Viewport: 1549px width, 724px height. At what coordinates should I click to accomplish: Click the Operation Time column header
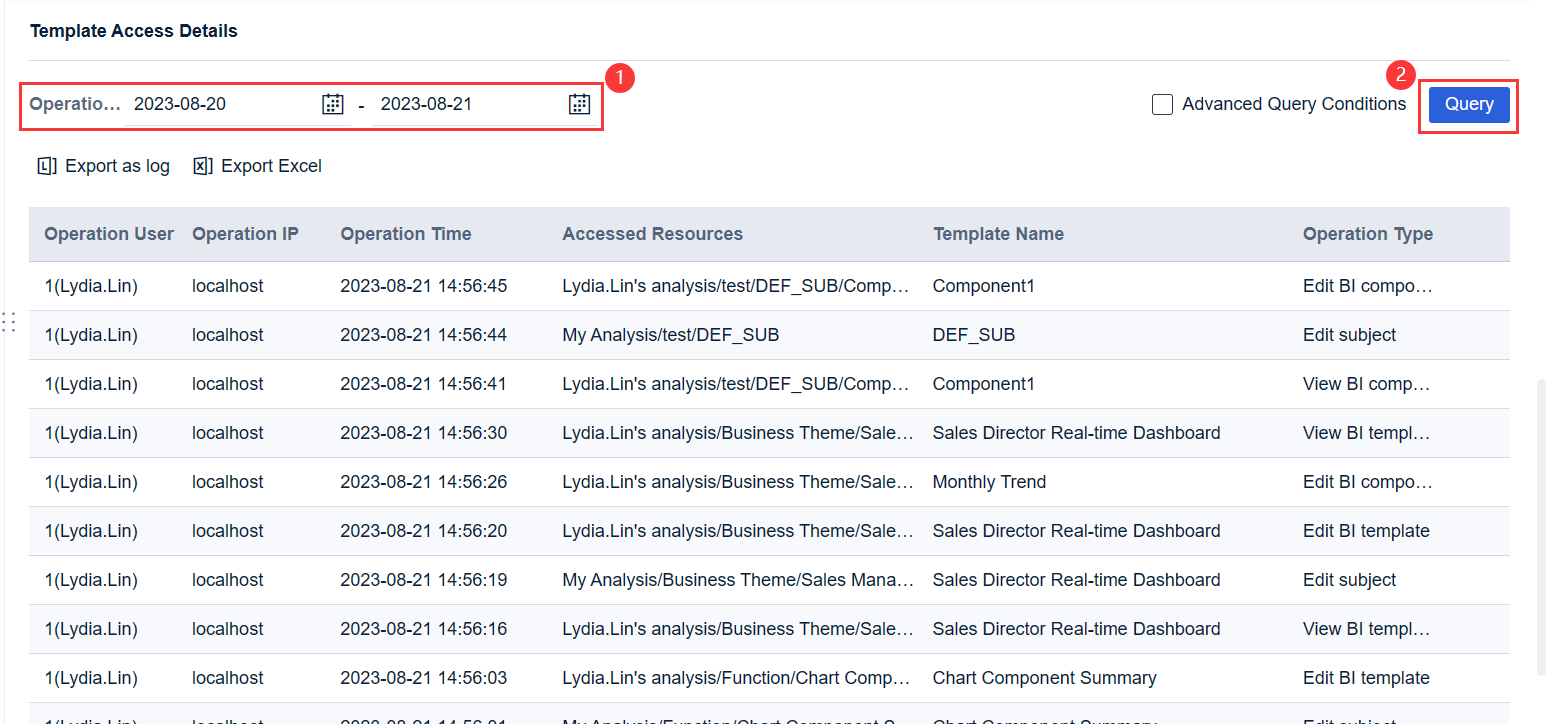[405, 233]
